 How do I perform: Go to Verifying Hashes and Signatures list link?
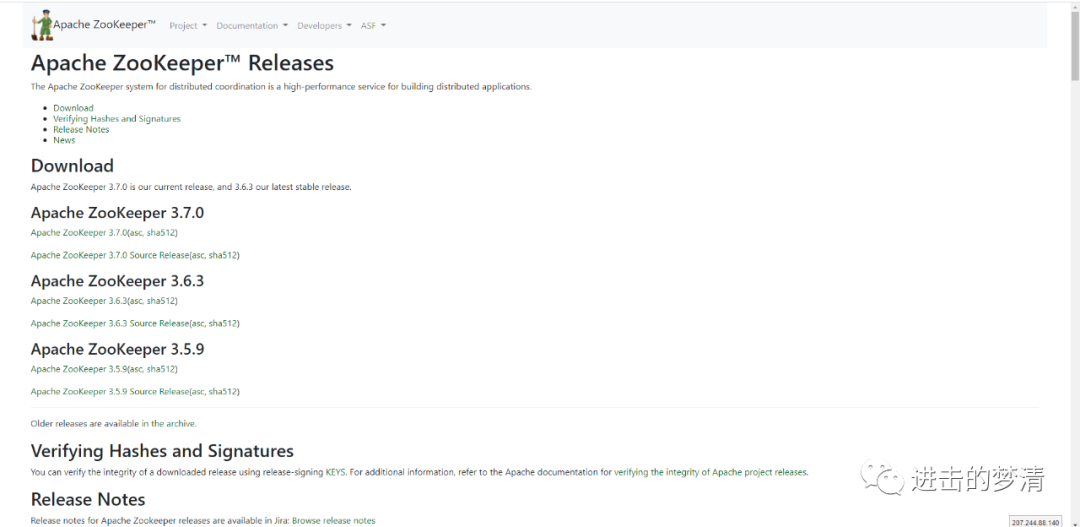click(117, 118)
